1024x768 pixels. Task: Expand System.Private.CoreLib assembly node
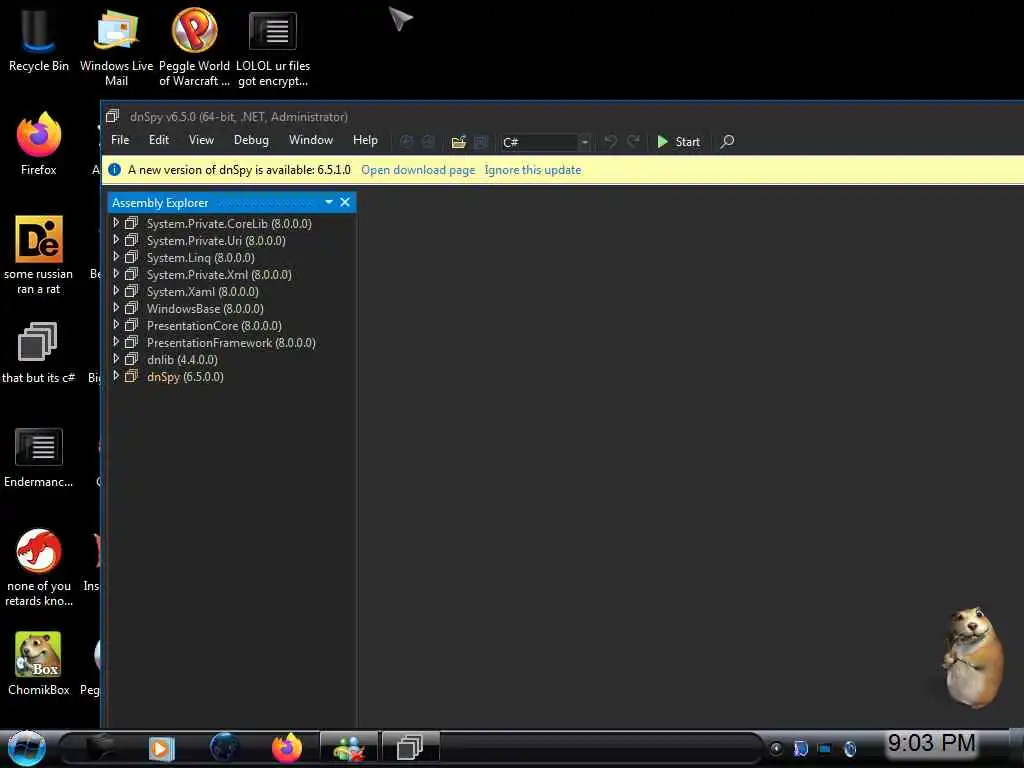point(116,223)
